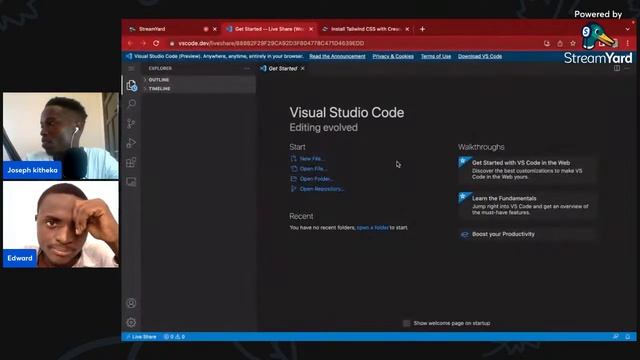640x360 pixels.
Task: Click the Live Share status bar item
Action: pyautogui.click(x=141, y=337)
